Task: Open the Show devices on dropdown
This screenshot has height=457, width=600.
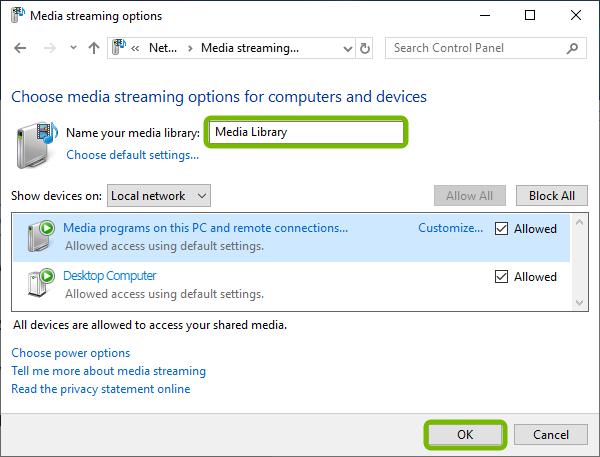Action: 159,196
